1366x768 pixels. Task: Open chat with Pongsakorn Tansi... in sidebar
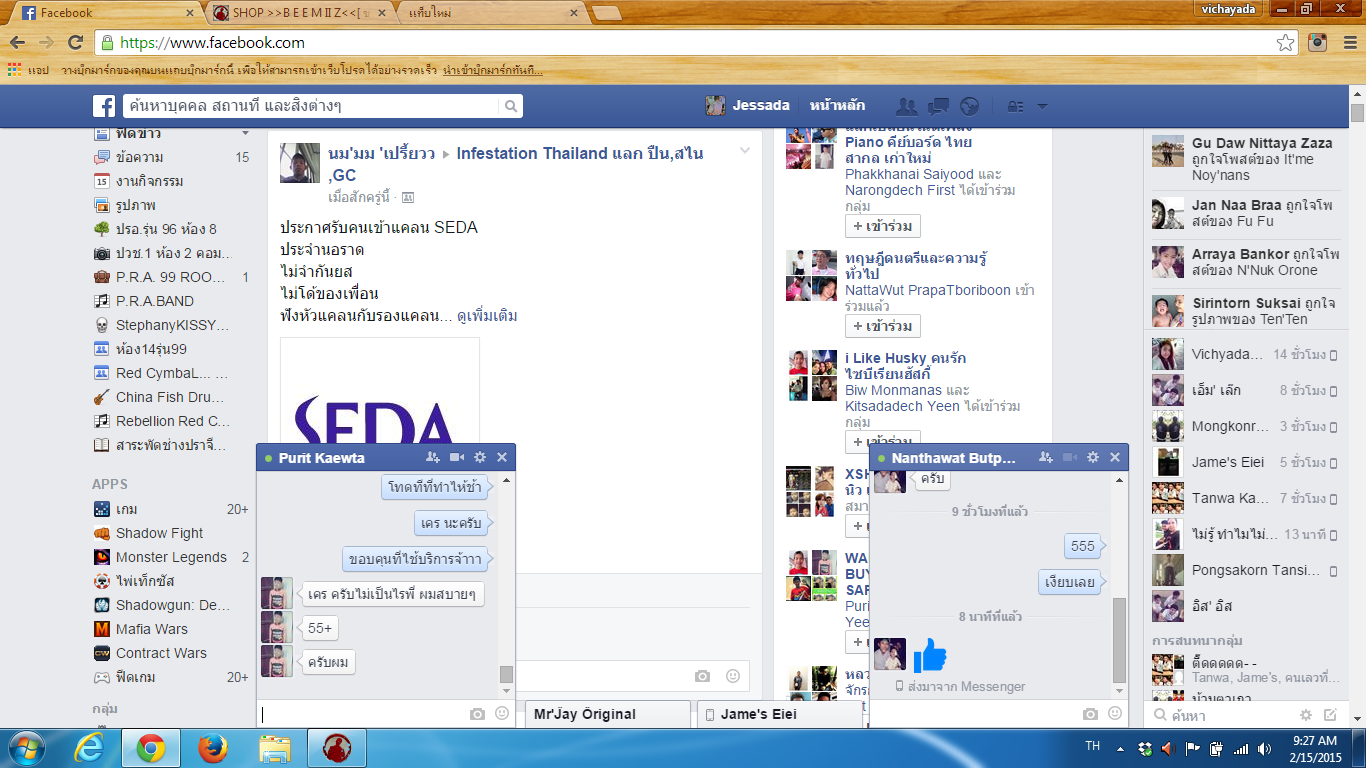click(1246, 570)
